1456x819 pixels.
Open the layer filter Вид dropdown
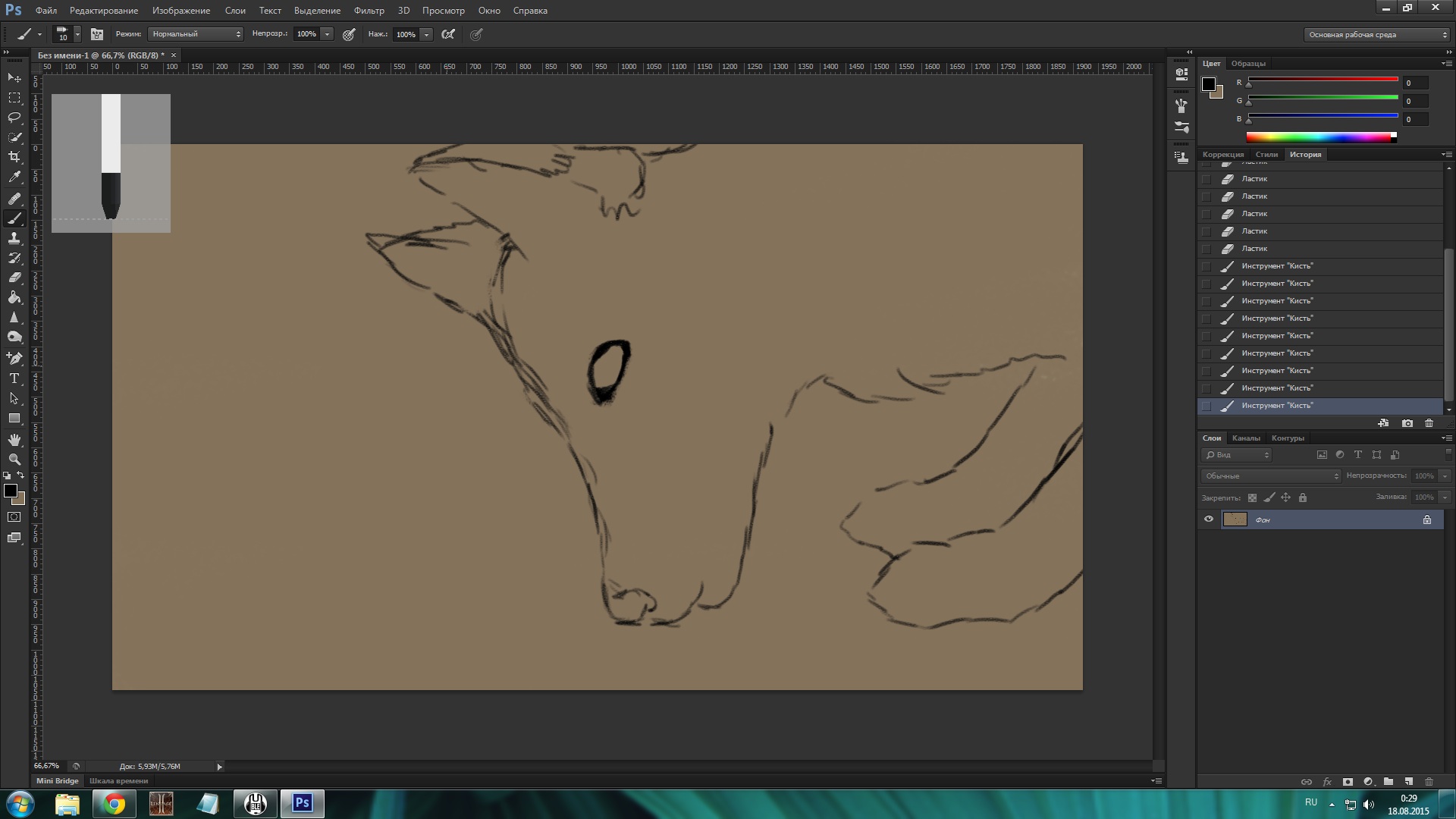1237,455
